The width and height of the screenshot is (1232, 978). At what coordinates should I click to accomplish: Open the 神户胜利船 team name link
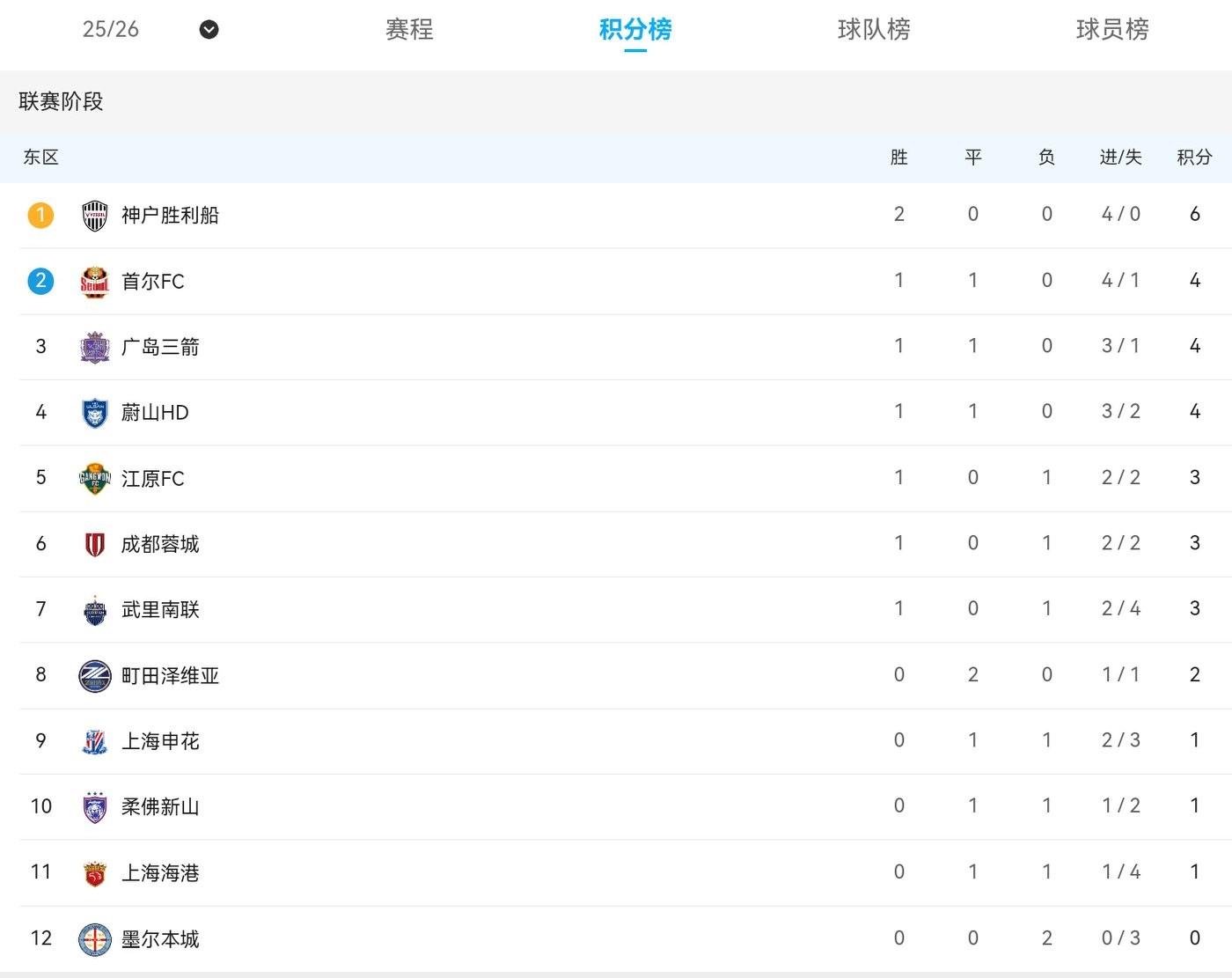[x=170, y=216]
